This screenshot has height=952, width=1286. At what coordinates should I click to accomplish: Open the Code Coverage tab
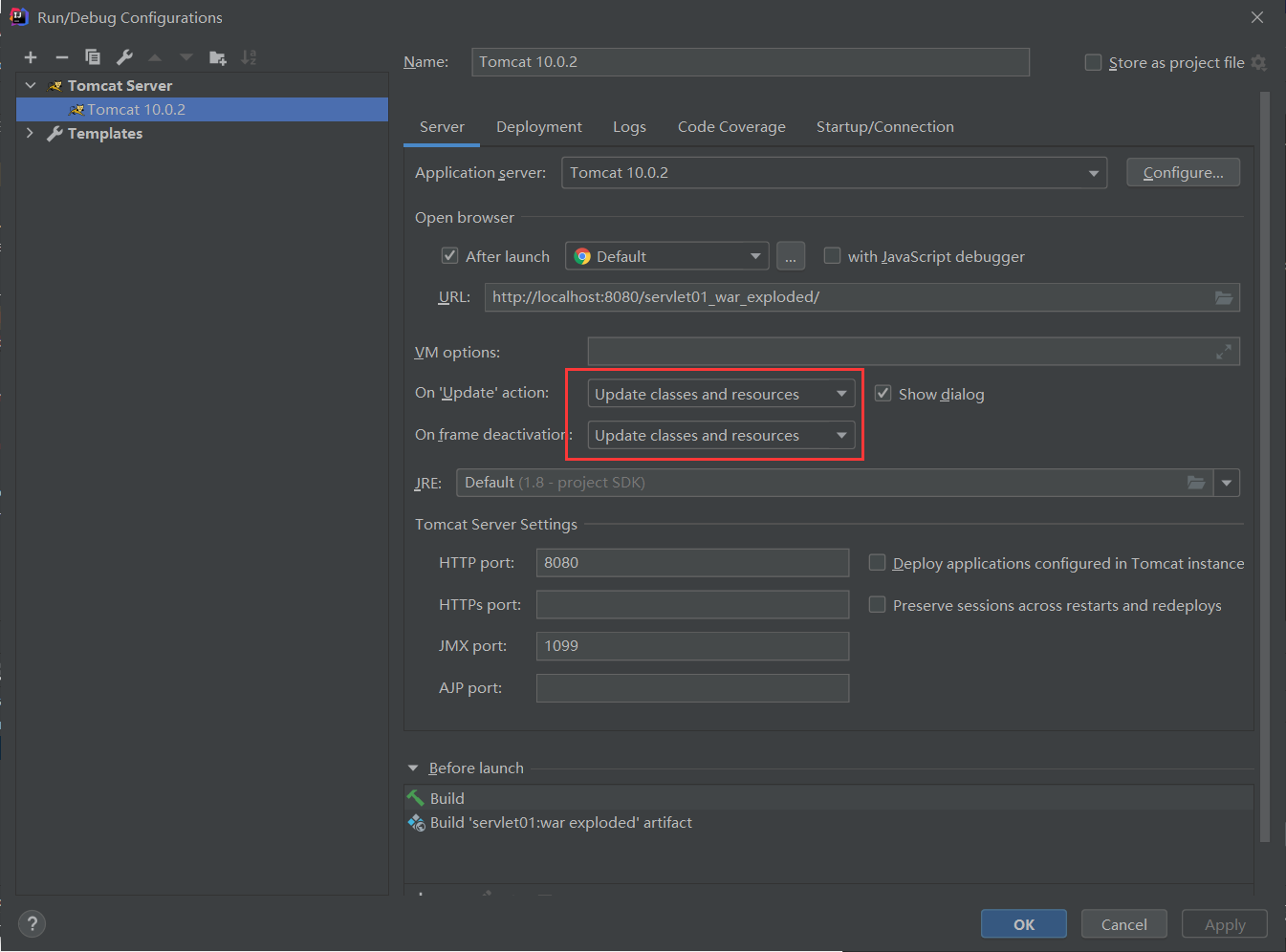(x=731, y=127)
